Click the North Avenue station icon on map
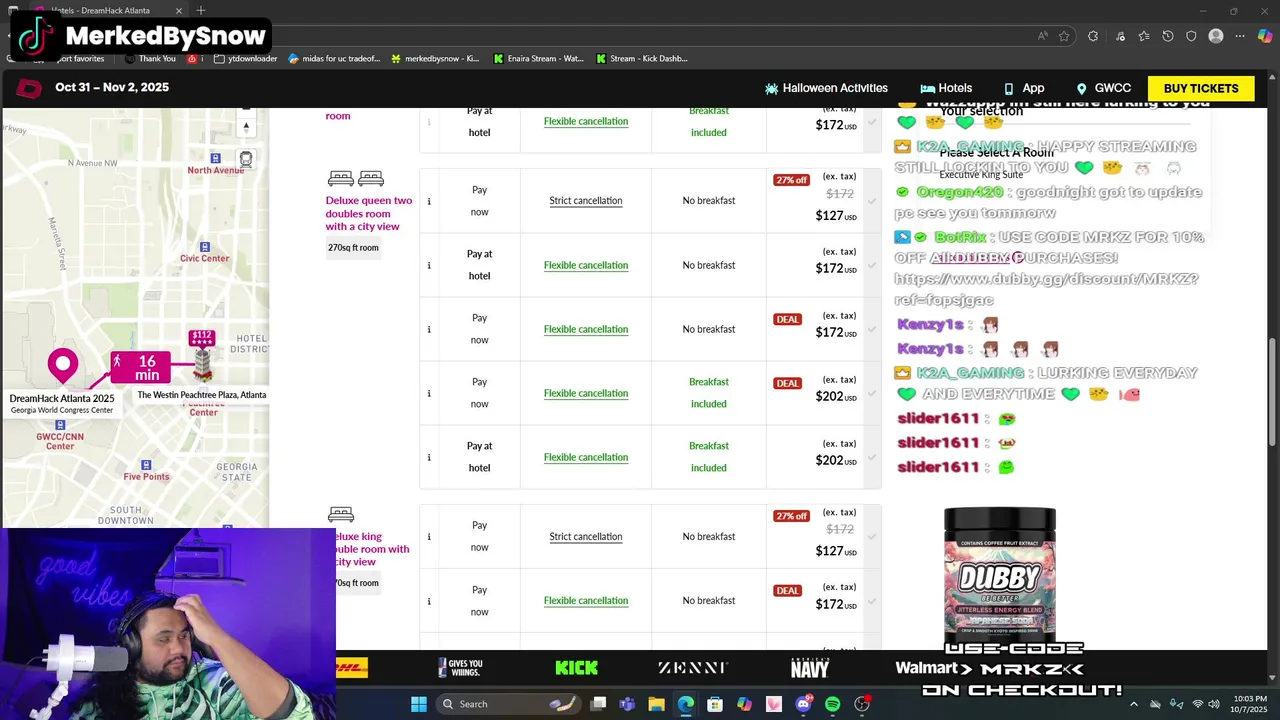The height and width of the screenshot is (720, 1280). [x=215, y=158]
